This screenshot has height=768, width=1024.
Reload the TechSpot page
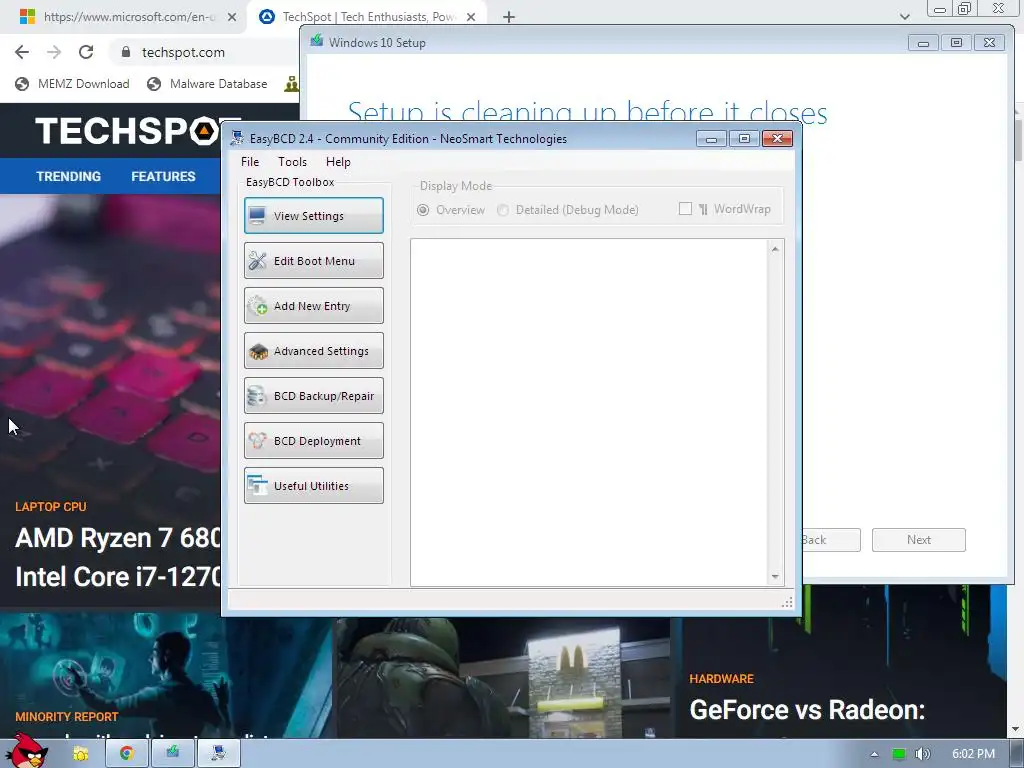click(x=86, y=52)
